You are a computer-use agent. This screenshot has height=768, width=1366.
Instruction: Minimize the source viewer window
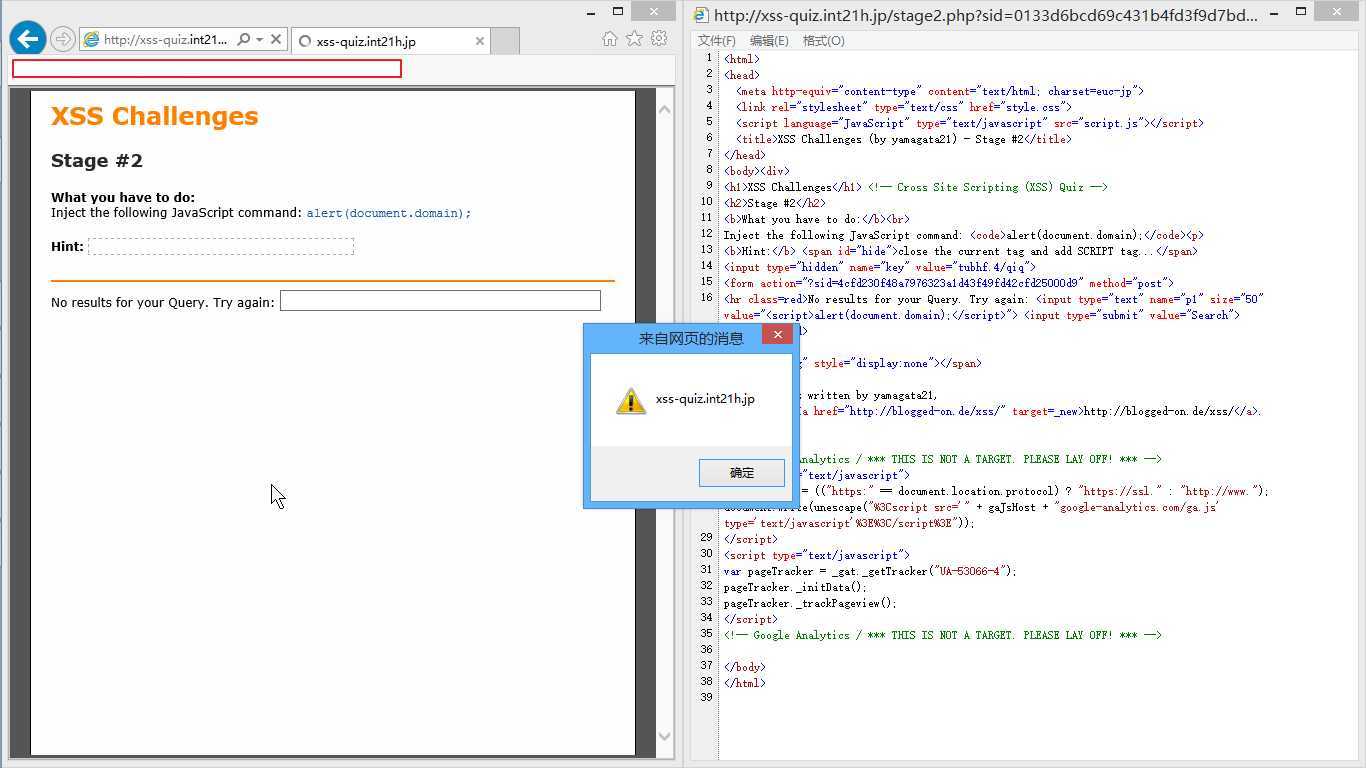[1274, 12]
